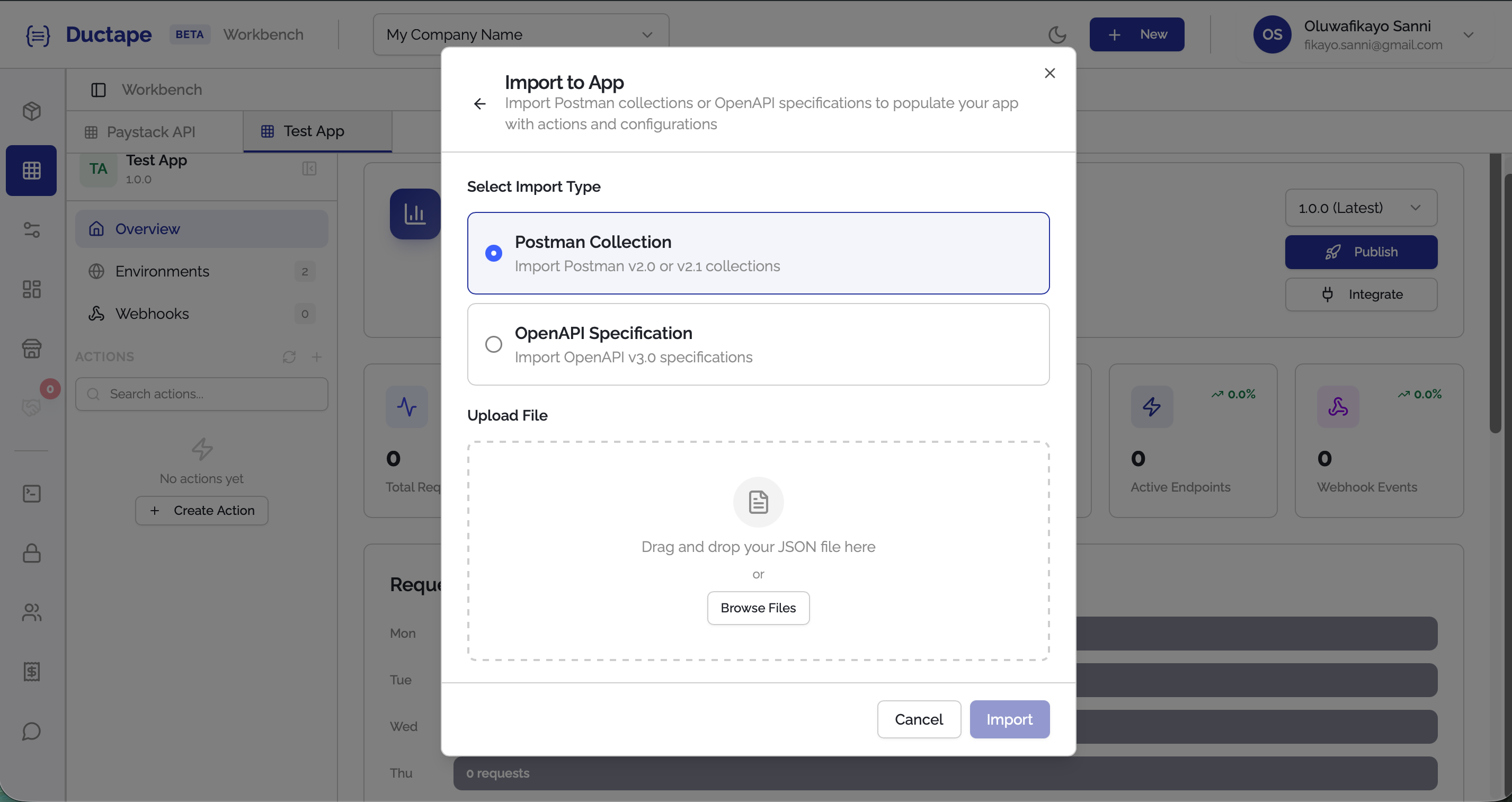
Task: Open the security lock section in the sidebar
Action: point(31,553)
